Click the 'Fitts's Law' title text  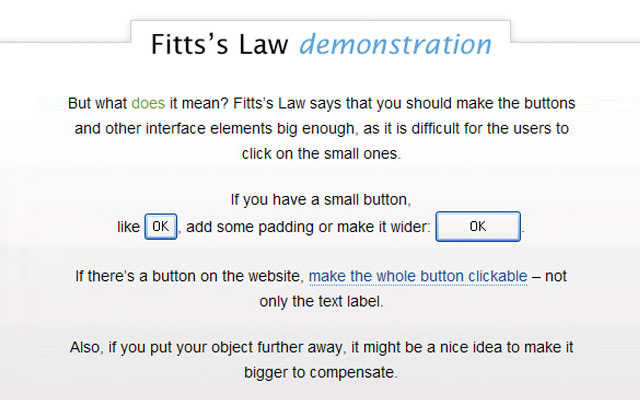pyautogui.click(x=220, y=45)
